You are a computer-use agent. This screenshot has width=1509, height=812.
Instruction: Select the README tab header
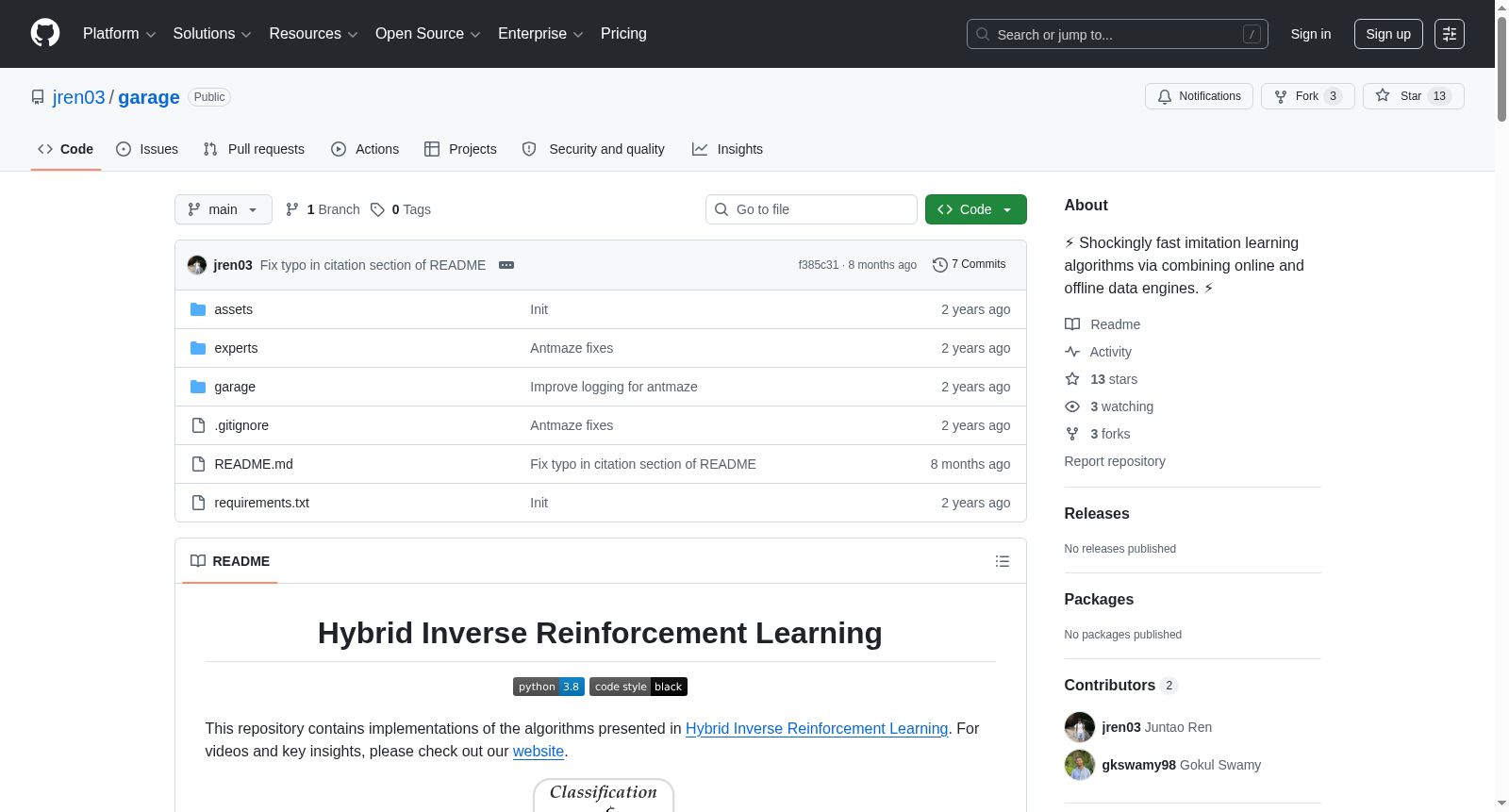click(x=230, y=561)
